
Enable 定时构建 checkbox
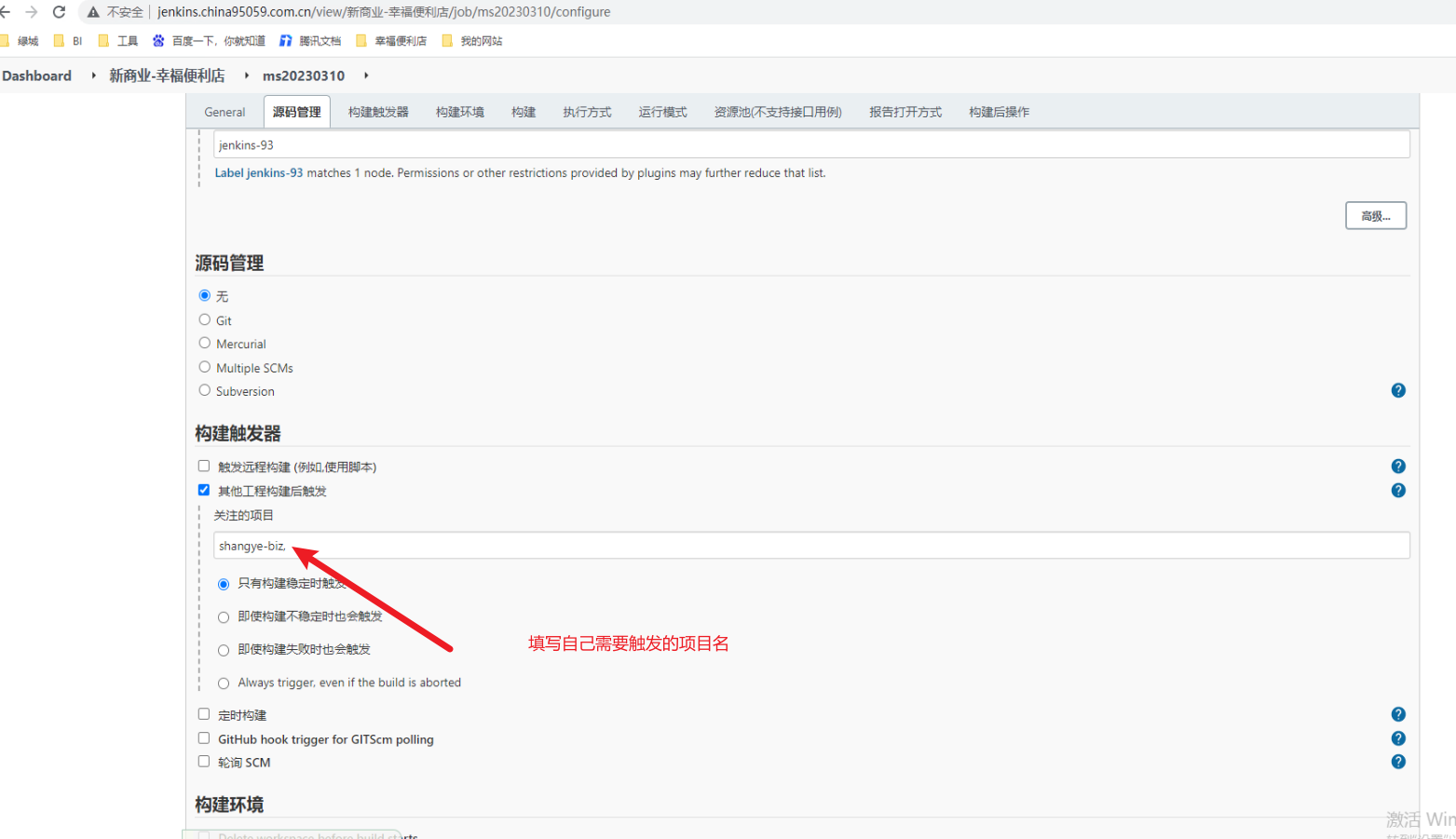point(204,714)
